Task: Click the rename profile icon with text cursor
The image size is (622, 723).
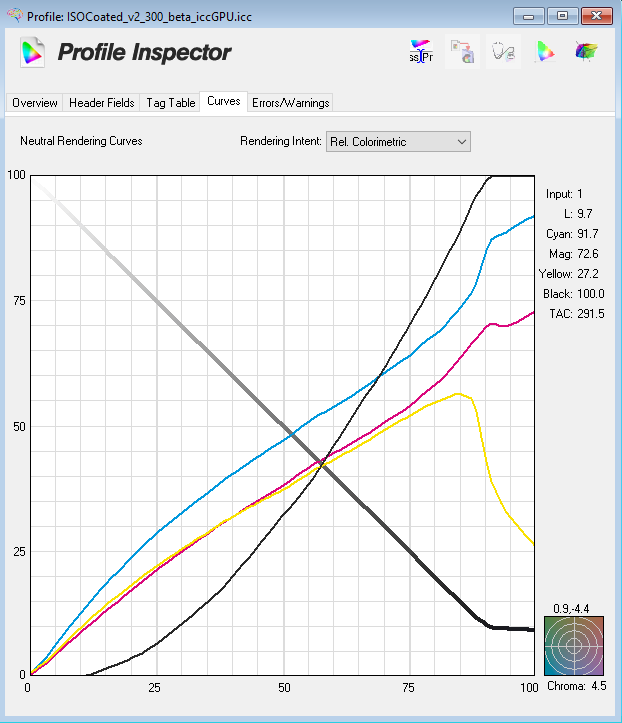Action: [421, 51]
